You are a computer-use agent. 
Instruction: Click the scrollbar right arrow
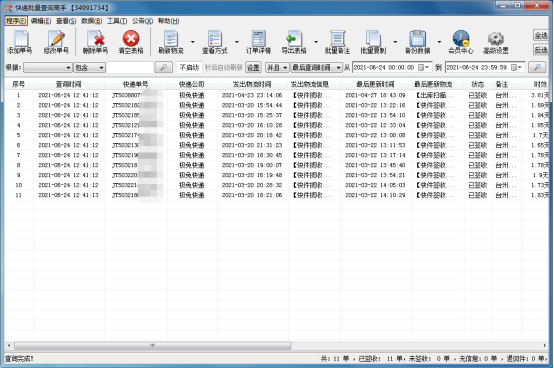(545, 345)
